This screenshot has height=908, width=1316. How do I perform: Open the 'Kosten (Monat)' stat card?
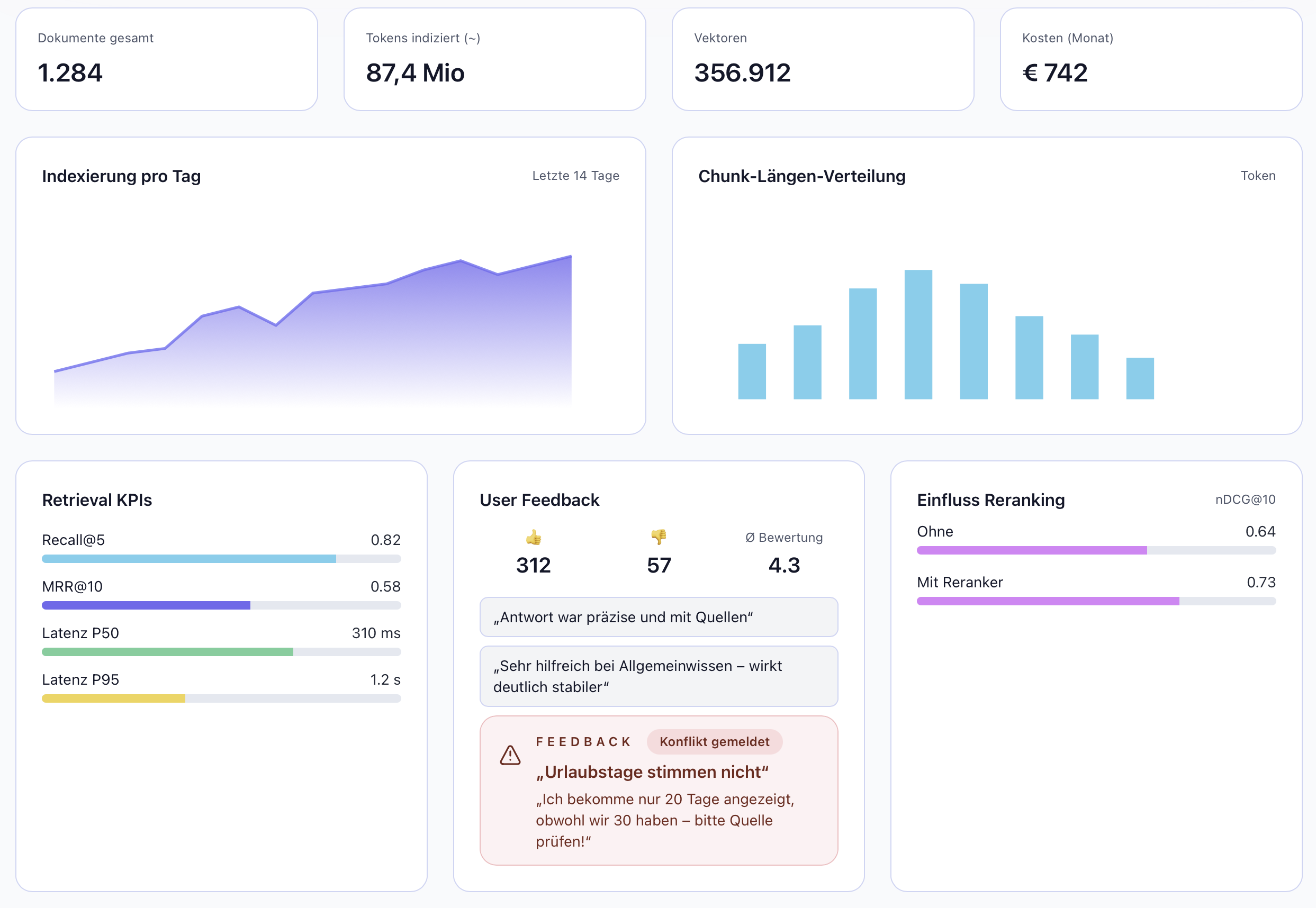(x=1151, y=59)
